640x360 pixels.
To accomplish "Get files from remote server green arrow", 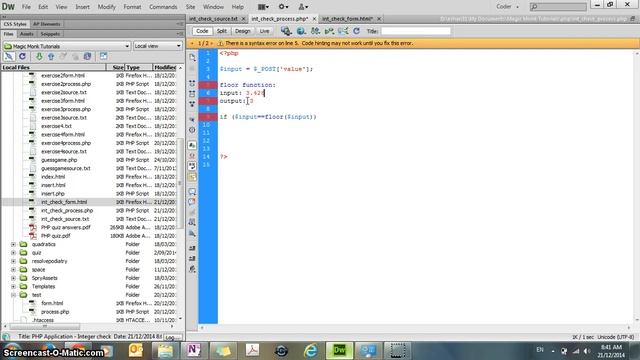I will (39, 56).
